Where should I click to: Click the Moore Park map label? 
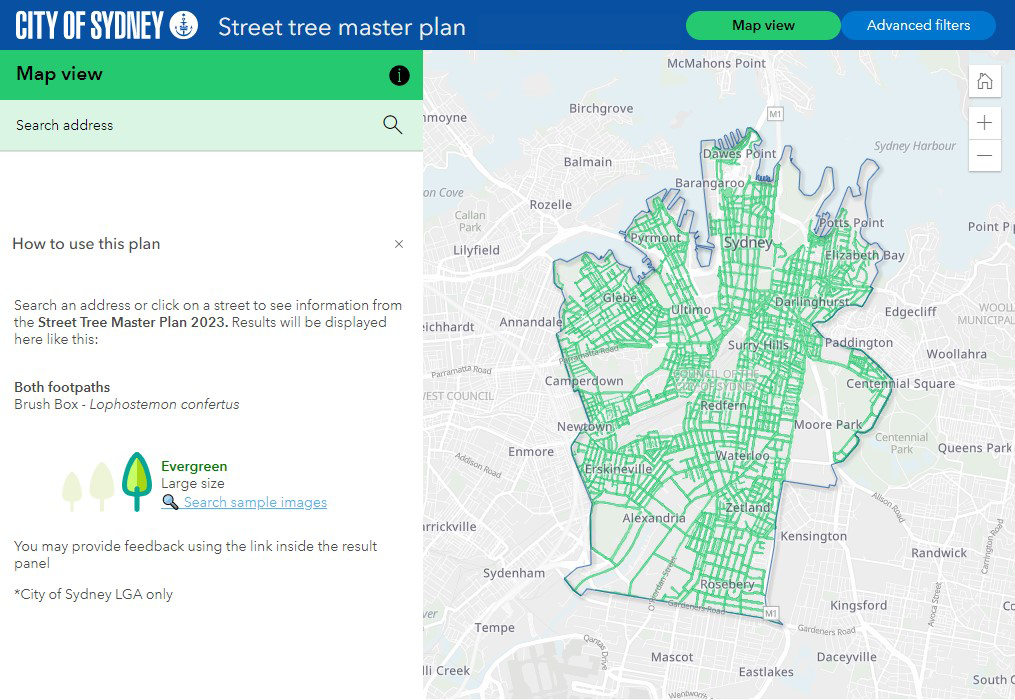click(828, 425)
